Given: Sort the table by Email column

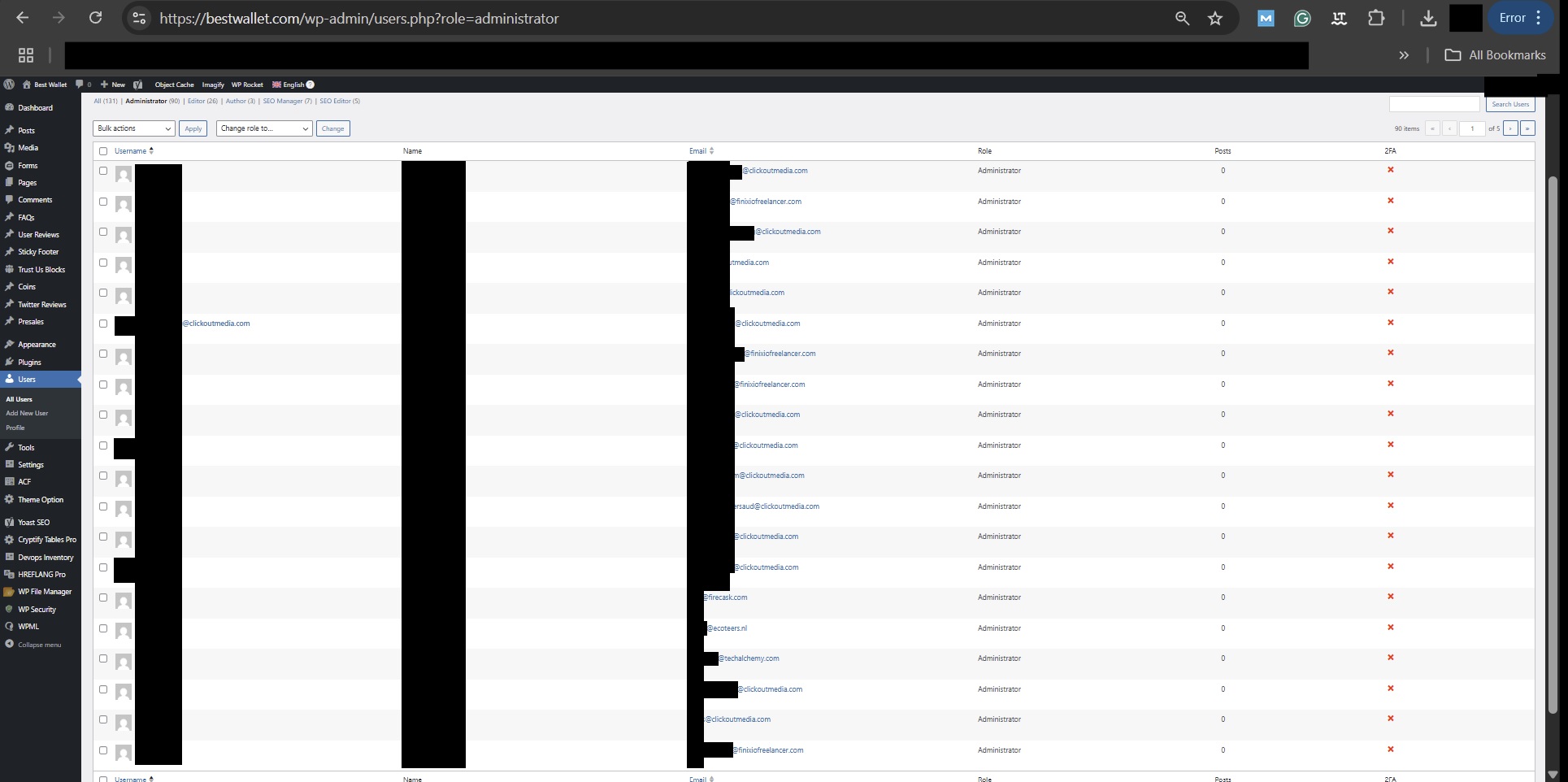Looking at the screenshot, I should (x=698, y=151).
